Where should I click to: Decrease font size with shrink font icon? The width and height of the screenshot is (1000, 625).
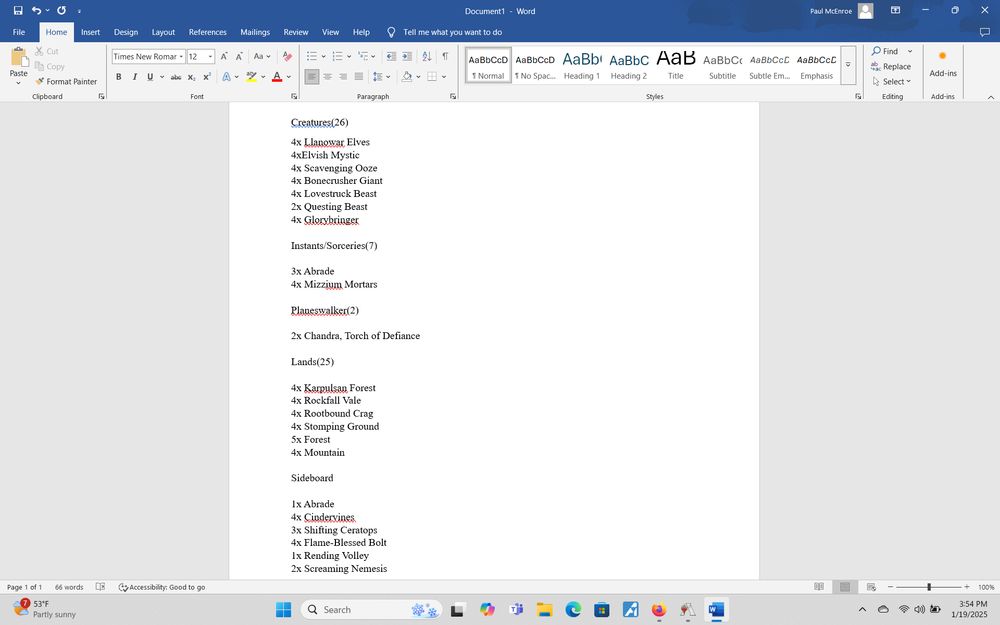(239, 57)
